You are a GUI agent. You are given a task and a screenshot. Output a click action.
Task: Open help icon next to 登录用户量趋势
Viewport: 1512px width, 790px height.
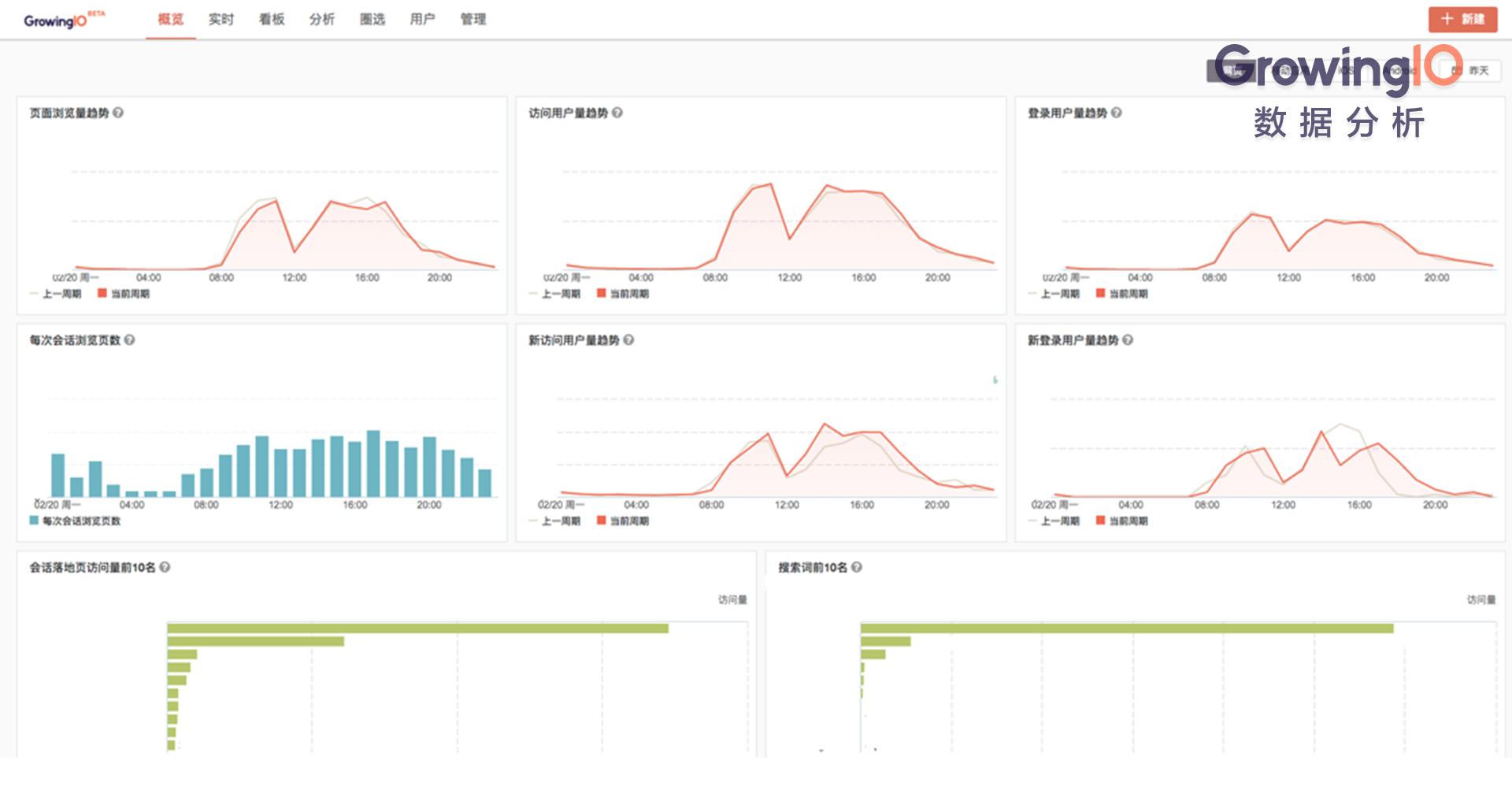pos(1117,113)
